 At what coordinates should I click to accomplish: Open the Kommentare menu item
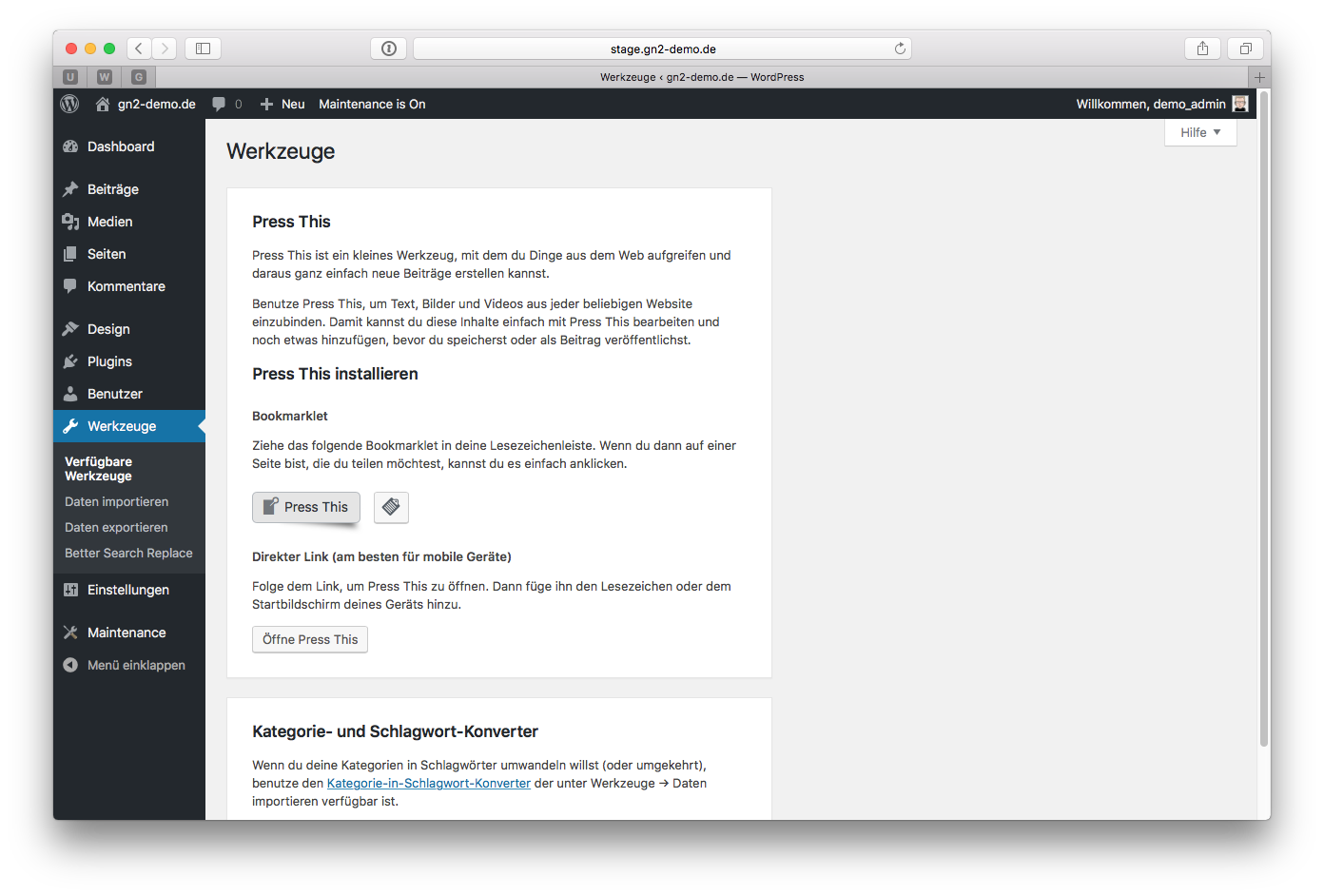(x=129, y=286)
